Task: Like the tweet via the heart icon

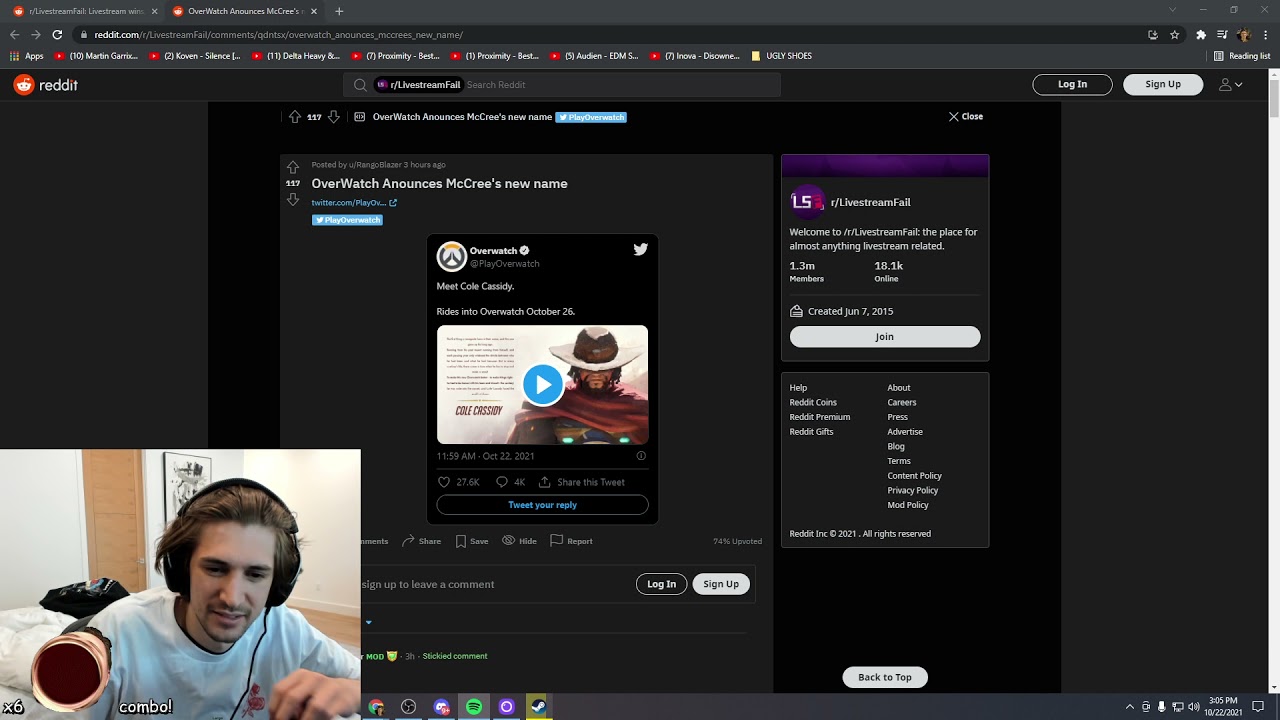Action: click(x=444, y=482)
